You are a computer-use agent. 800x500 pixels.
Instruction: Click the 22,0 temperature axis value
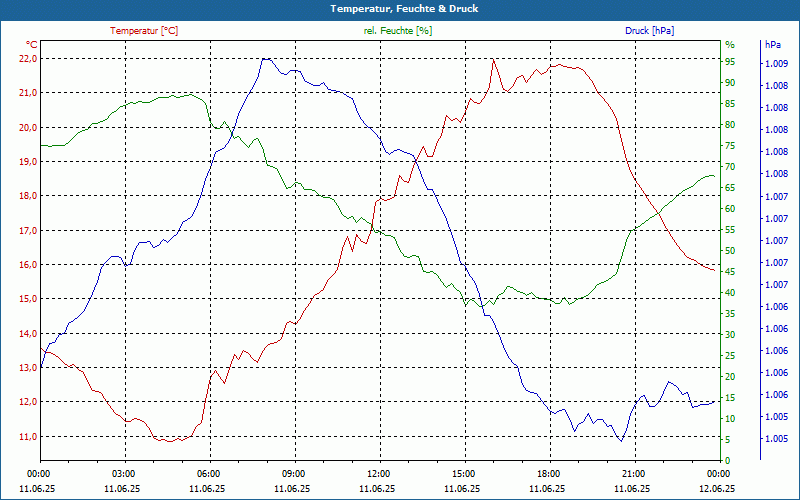28,59
